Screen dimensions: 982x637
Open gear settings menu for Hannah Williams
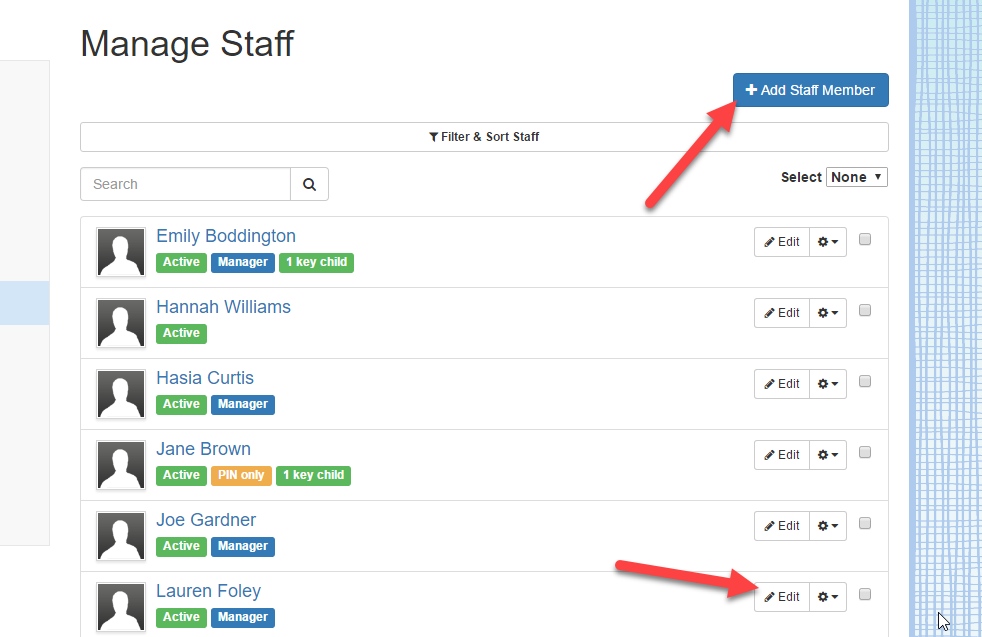828,313
